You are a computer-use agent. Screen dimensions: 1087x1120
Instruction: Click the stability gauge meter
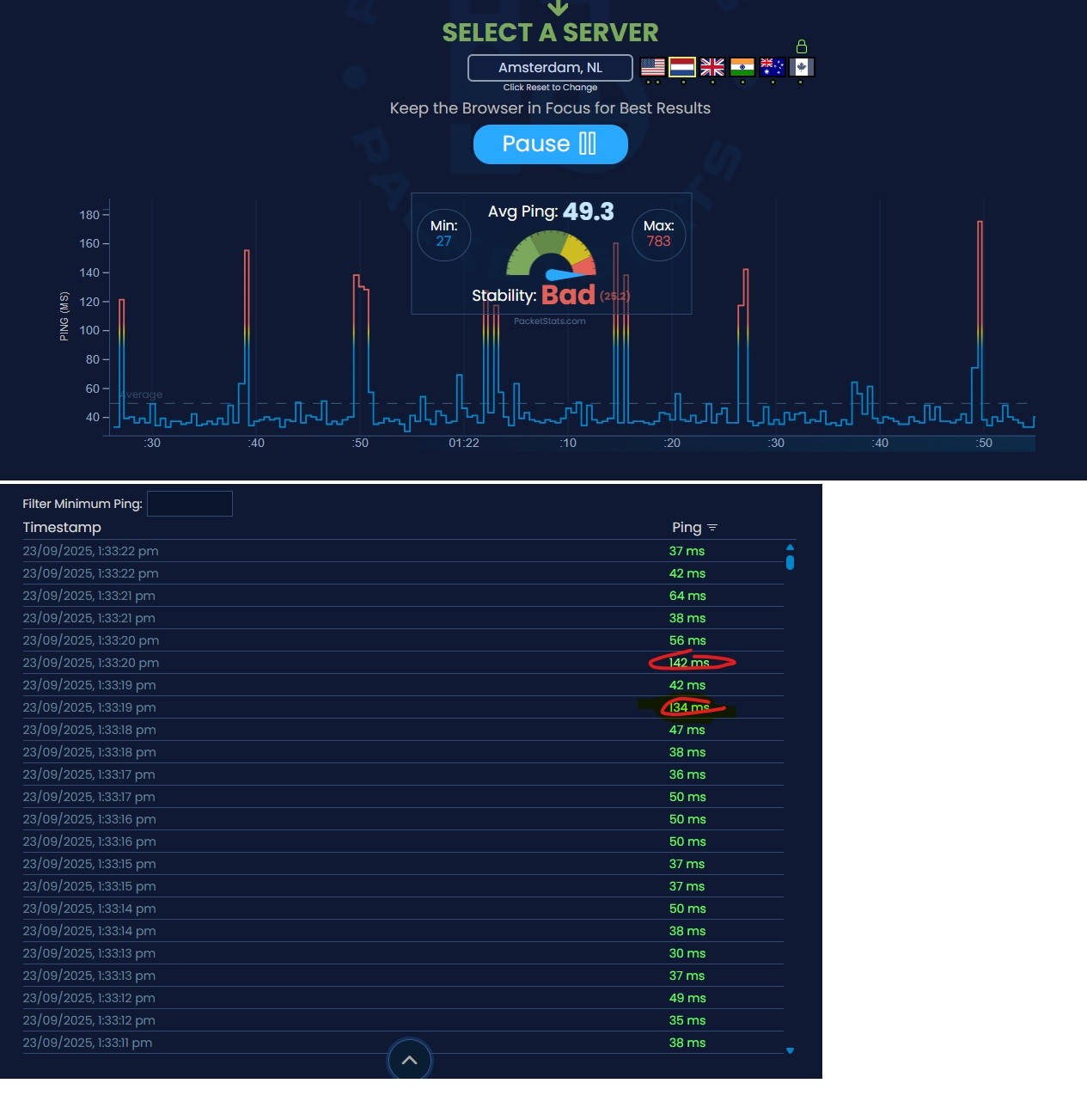click(552, 256)
